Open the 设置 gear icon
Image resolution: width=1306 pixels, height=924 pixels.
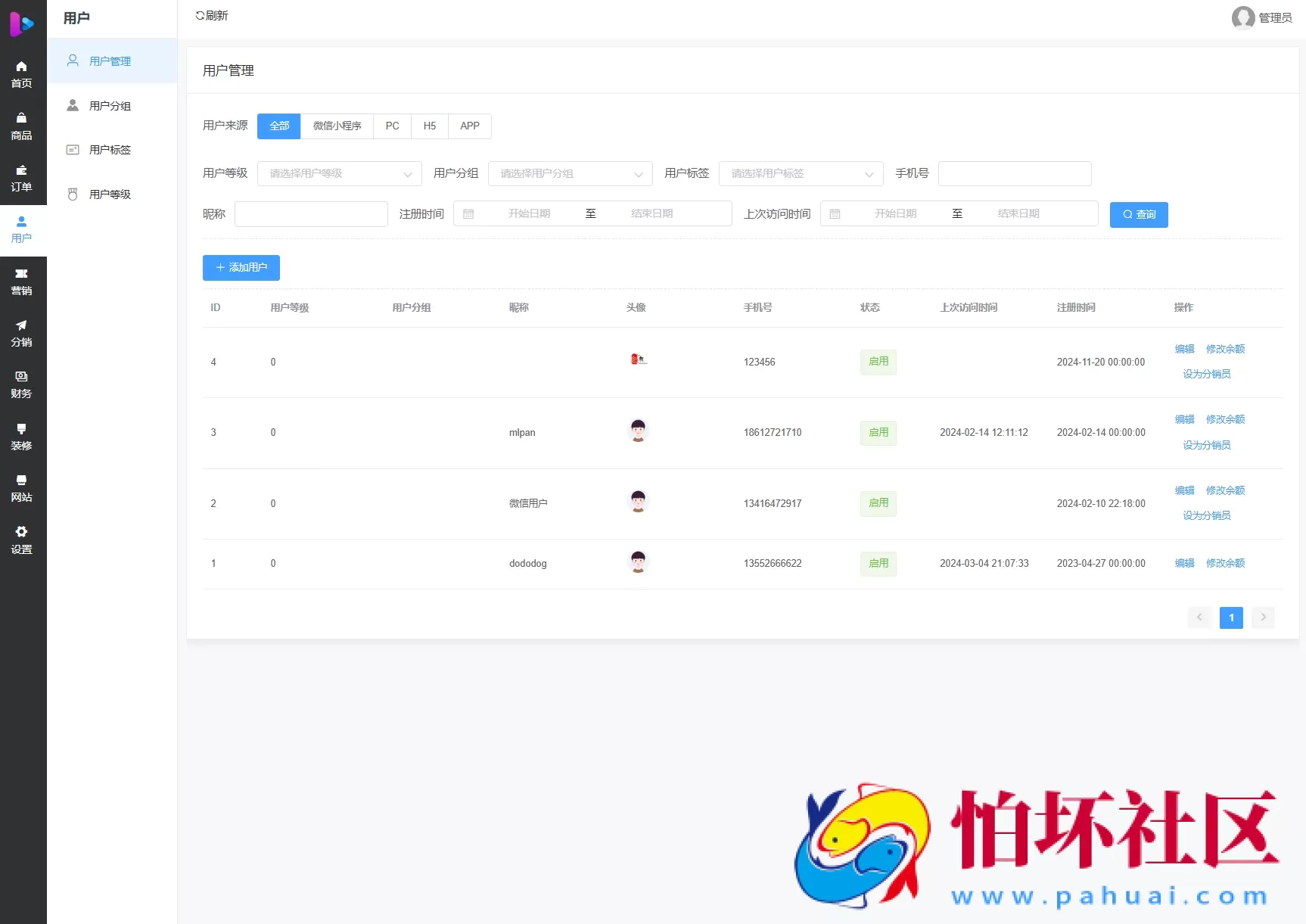pos(21,532)
